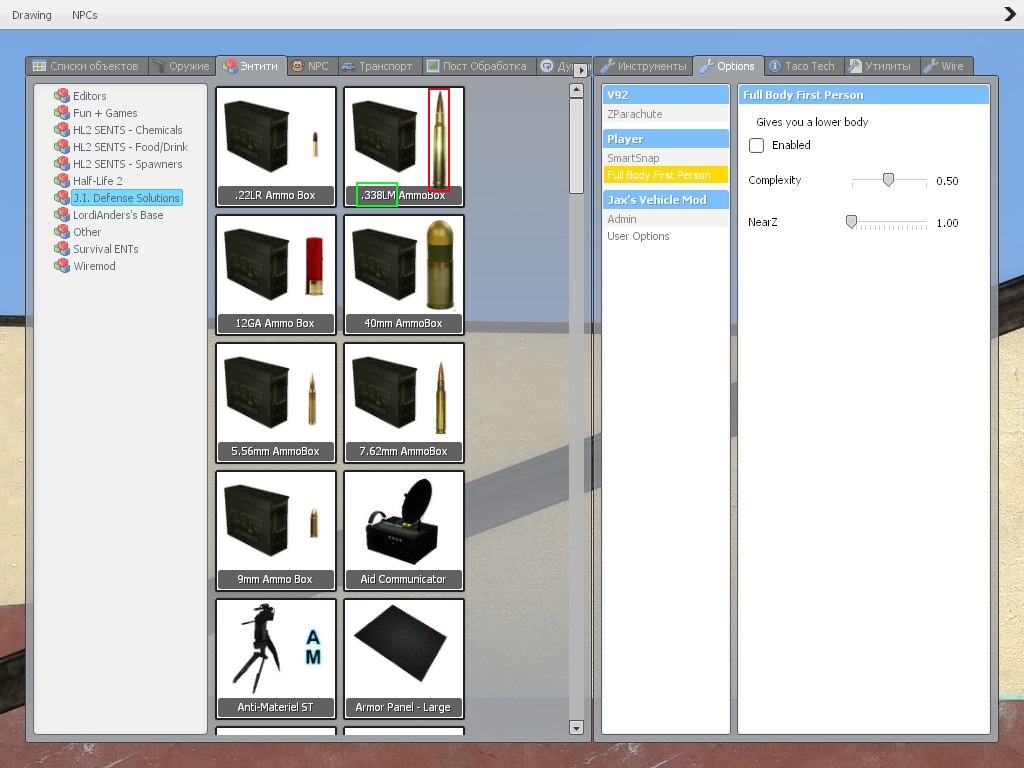This screenshot has width=1024, height=768.
Task: Spawn the 9mm Ammo Box entity
Action: click(x=276, y=531)
